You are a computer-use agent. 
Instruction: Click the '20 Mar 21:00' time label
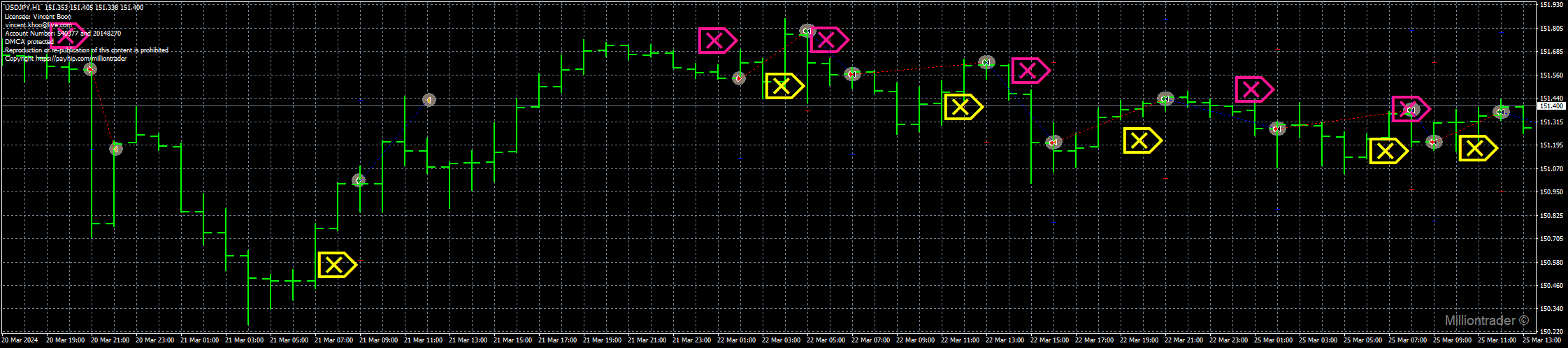pyautogui.click(x=110, y=340)
